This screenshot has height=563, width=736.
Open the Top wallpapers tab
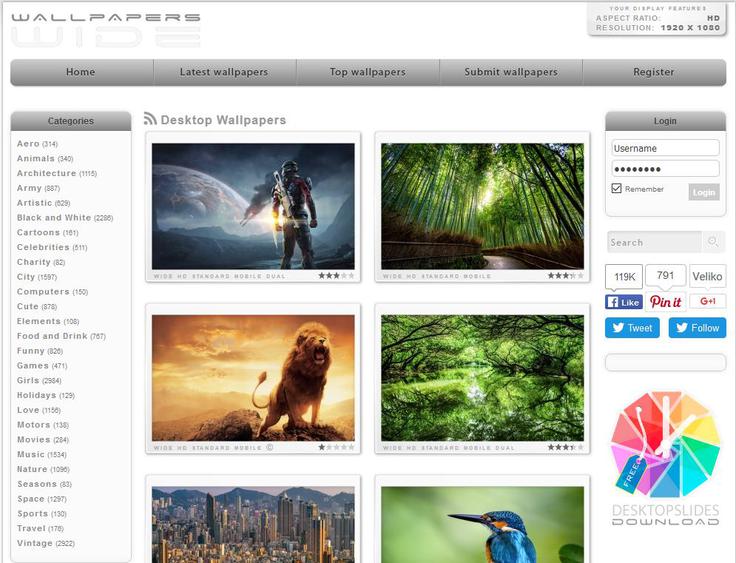368,72
